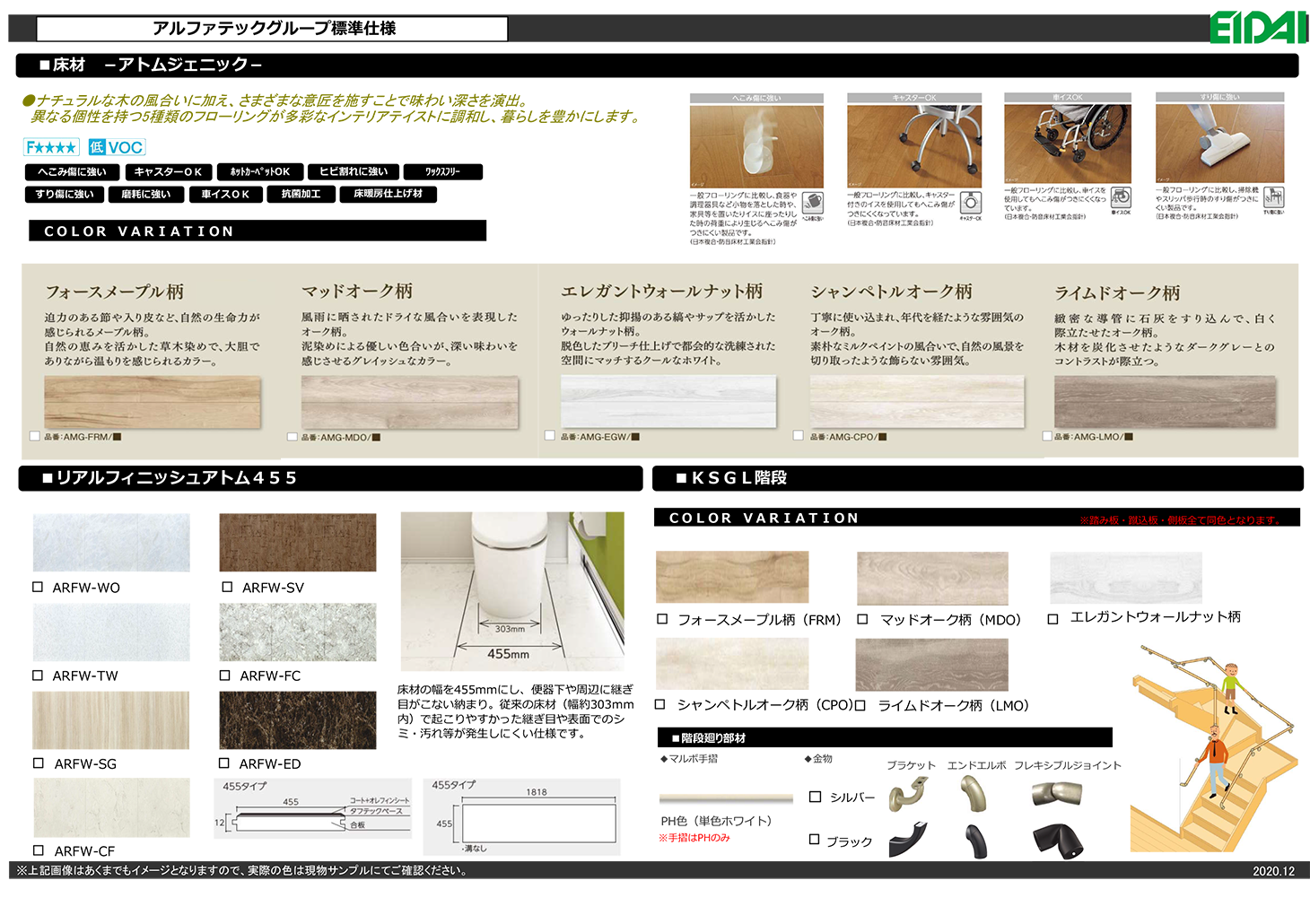Tick the AMG-FRM product number checkbox

[x=34, y=437]
